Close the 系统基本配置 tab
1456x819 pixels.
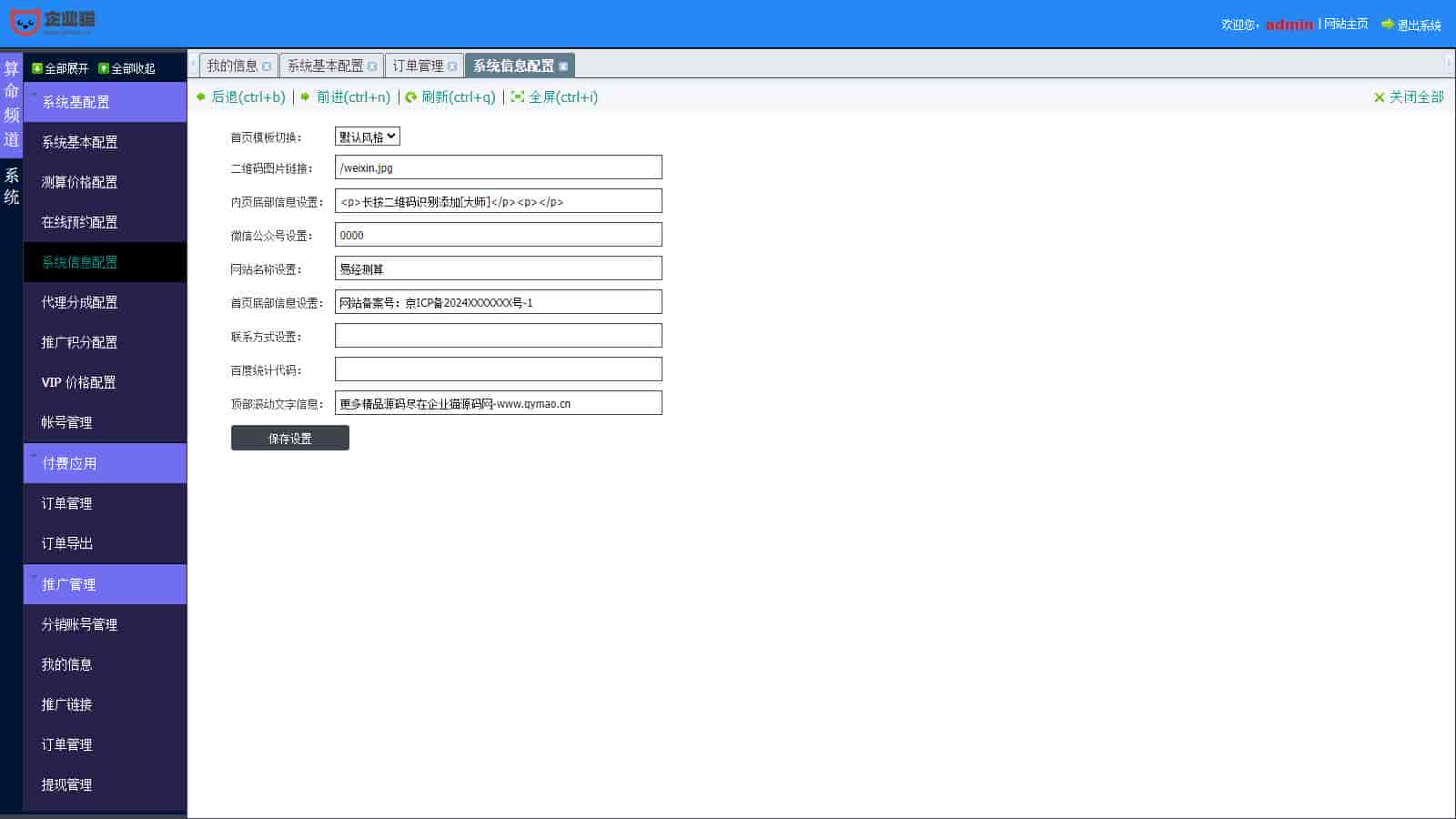point(372,66)
